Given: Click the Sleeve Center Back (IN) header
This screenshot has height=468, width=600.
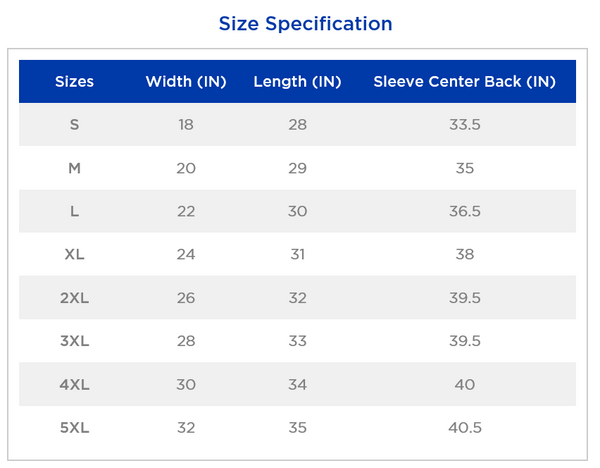Looking at the screenshot, I should tap(464, 81).
